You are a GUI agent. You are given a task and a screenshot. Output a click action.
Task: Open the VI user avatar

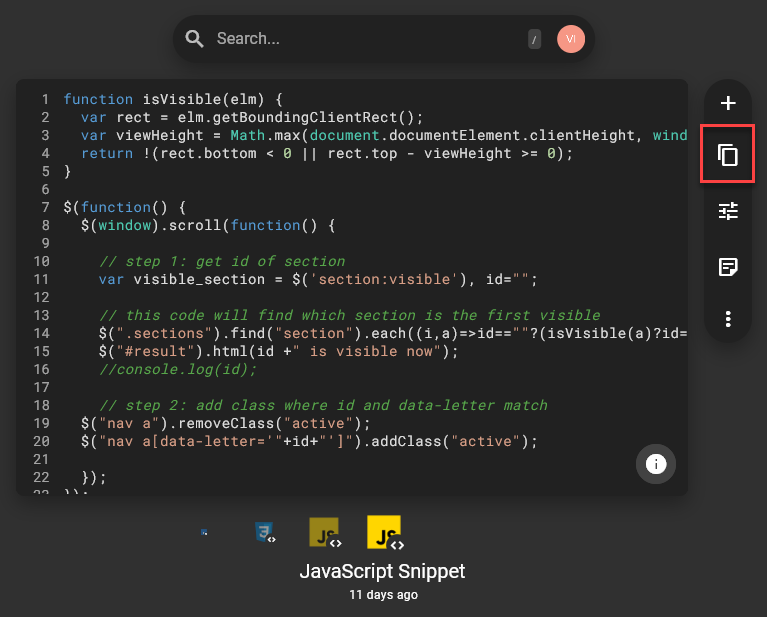tap(571, 39)
